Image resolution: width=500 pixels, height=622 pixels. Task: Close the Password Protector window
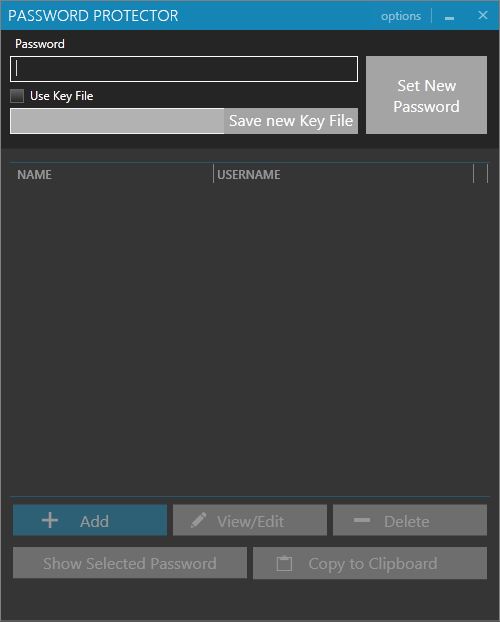pyautogui.click(x=483, y=15)
